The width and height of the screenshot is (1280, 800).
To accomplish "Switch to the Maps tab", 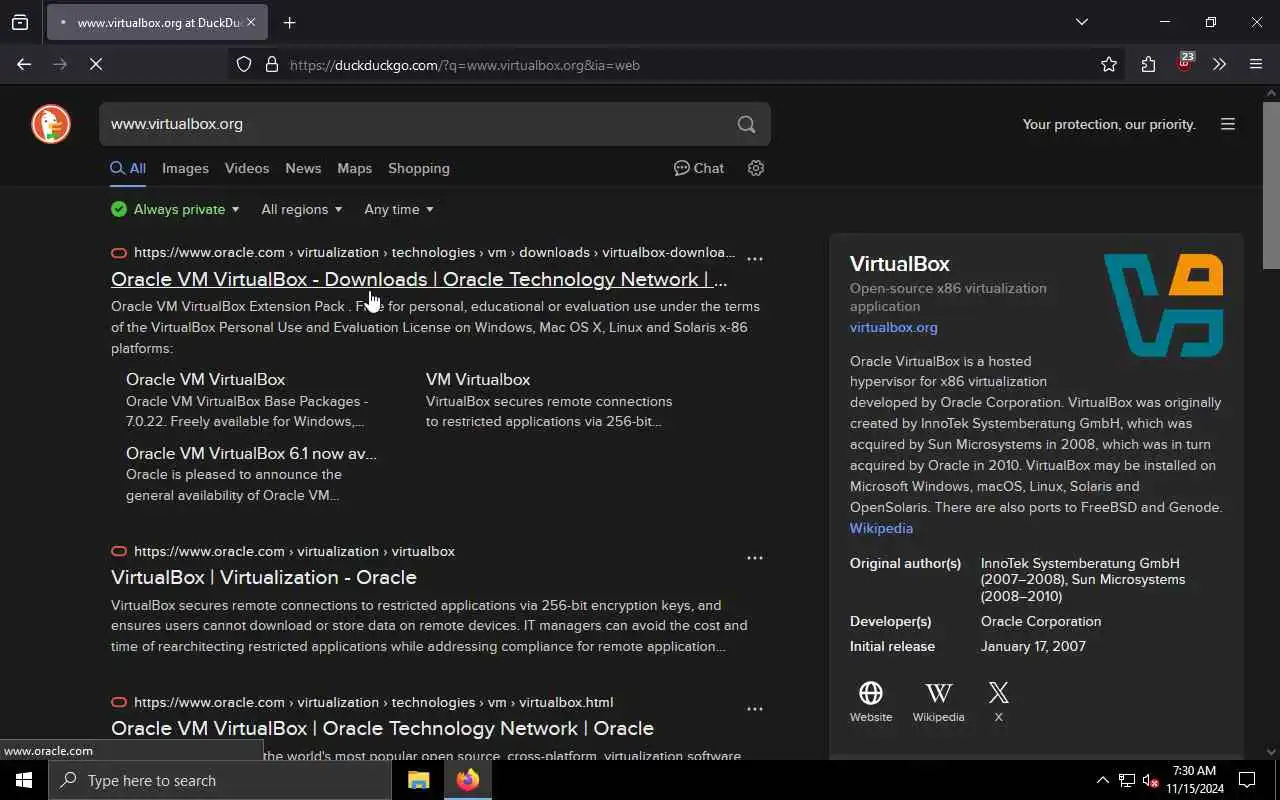I will [354, 168].
